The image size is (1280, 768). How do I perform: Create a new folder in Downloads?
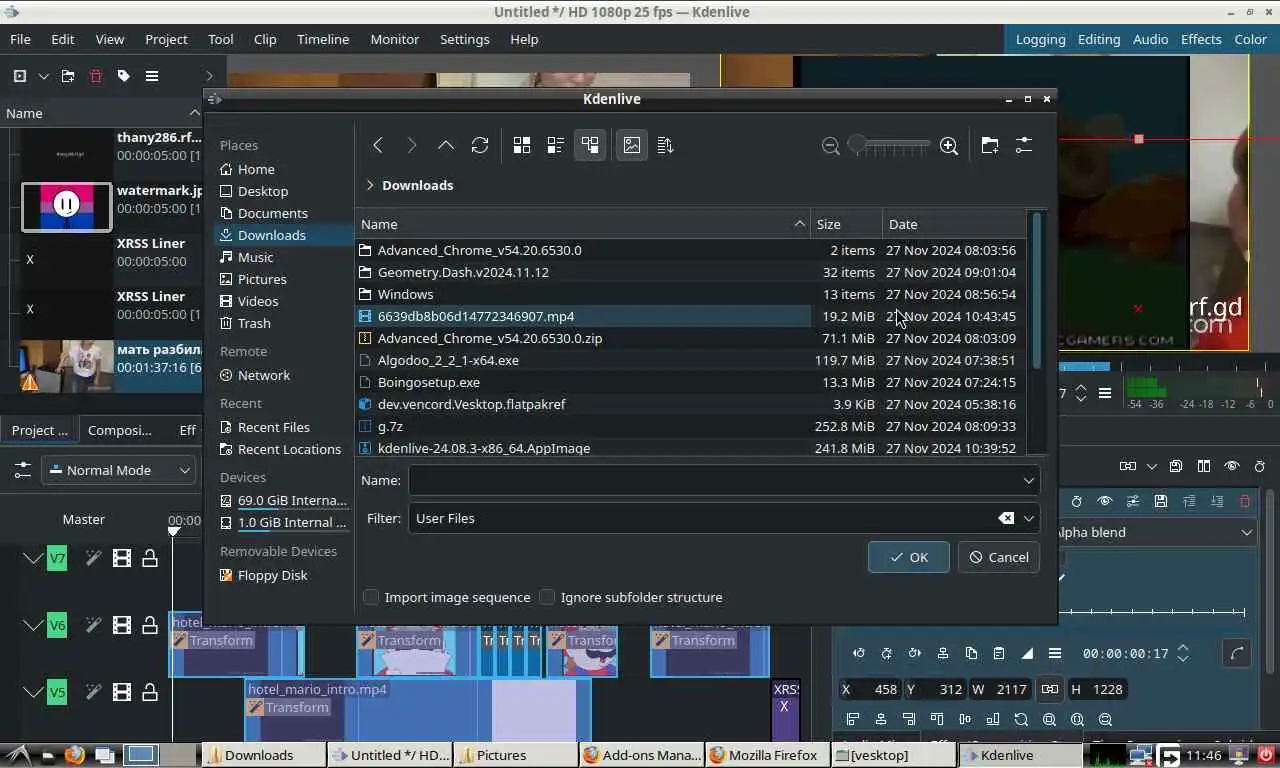click(x=990, y=145)
